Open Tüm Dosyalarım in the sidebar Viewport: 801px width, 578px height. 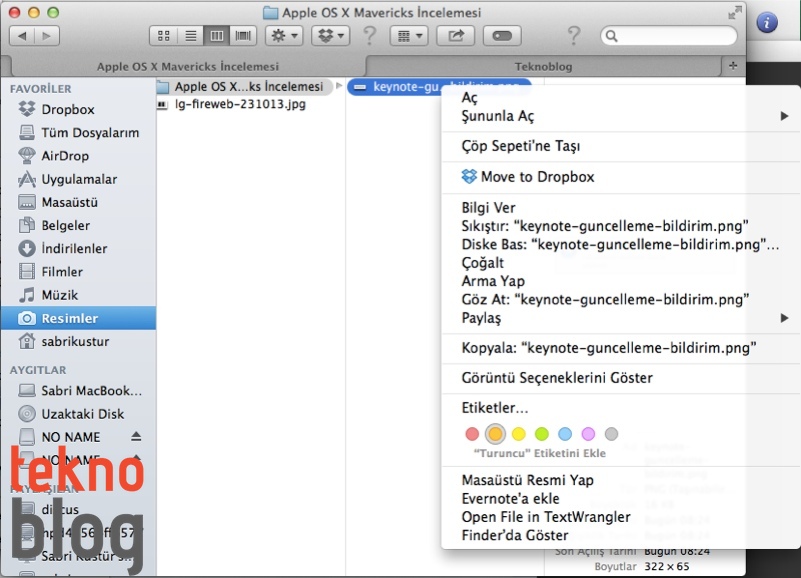(x=79, y=132)
